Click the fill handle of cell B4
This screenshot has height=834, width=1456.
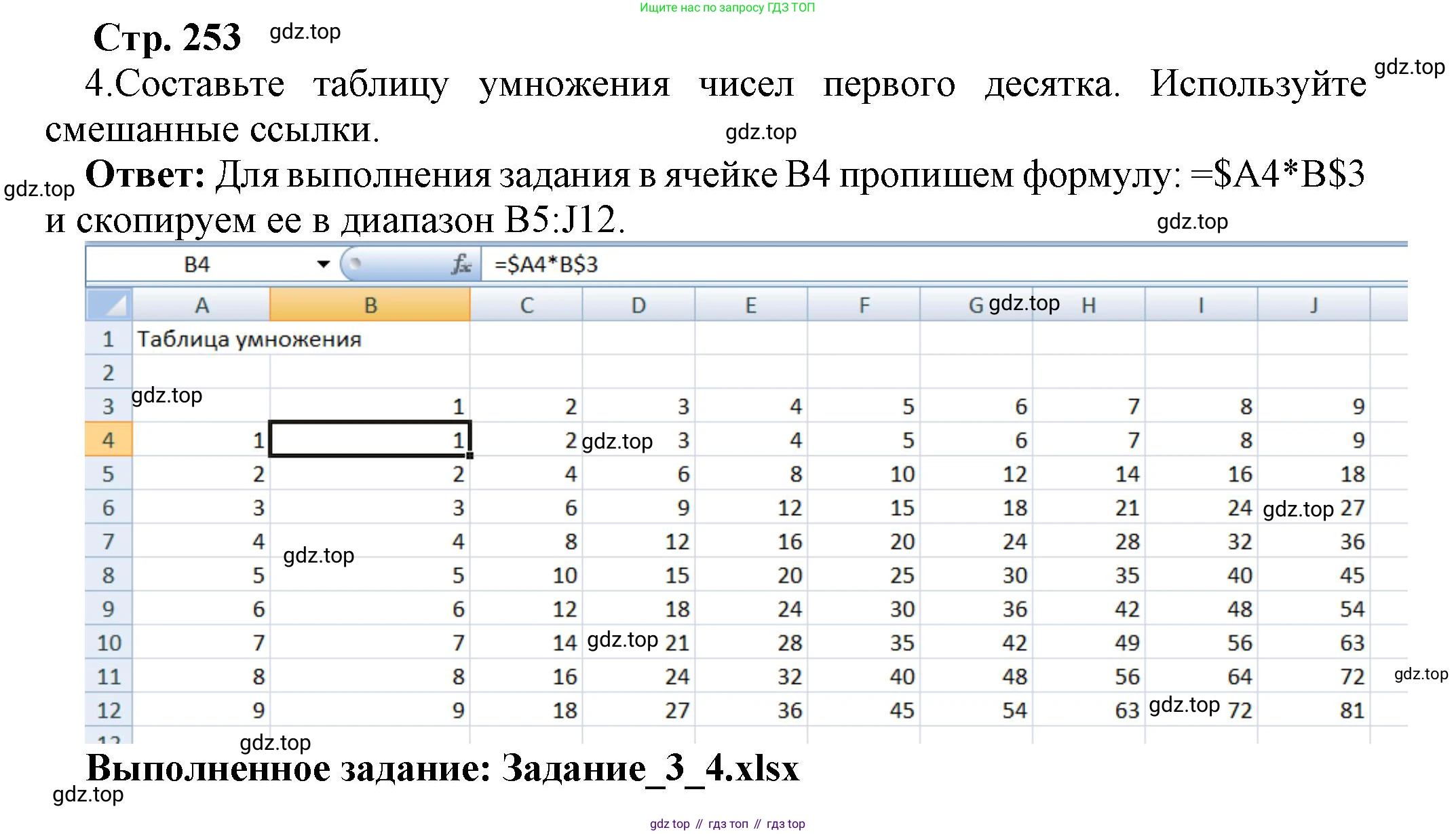tap(470, 455)
